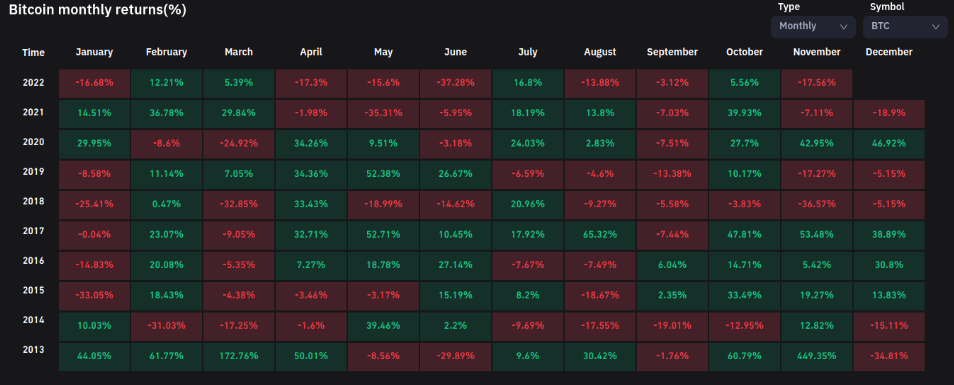Click the -33.05% January 2015 cell

coord(94,296)
